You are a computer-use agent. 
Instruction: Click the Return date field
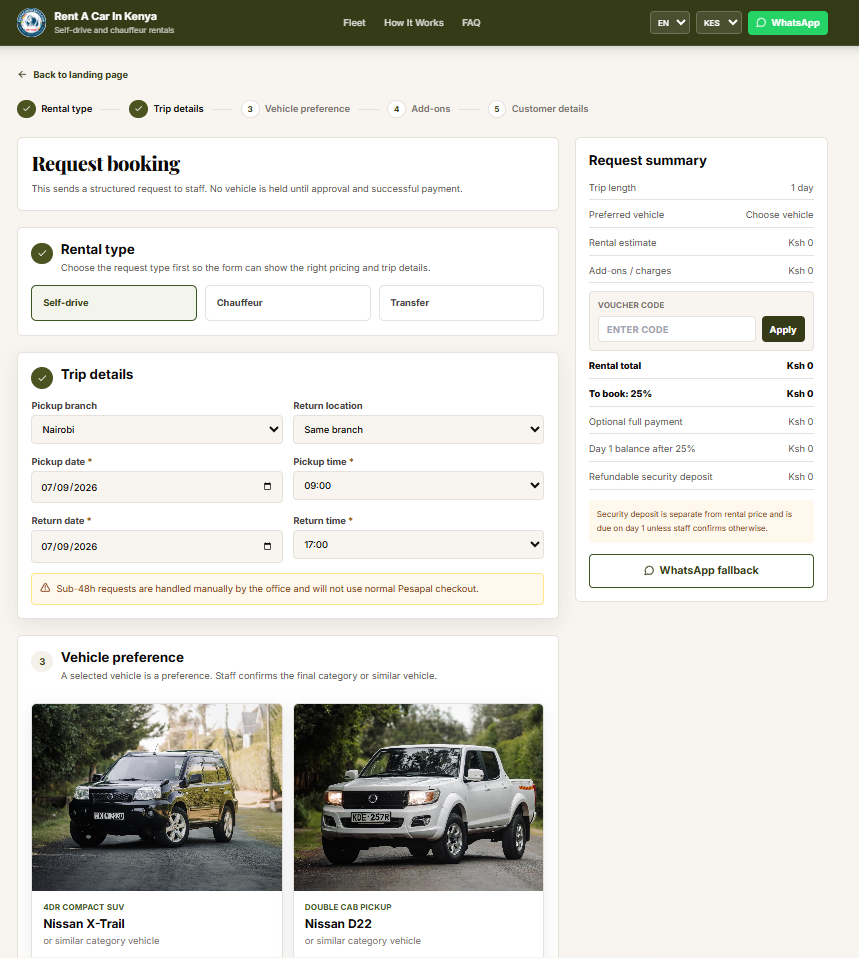point(157,546)
